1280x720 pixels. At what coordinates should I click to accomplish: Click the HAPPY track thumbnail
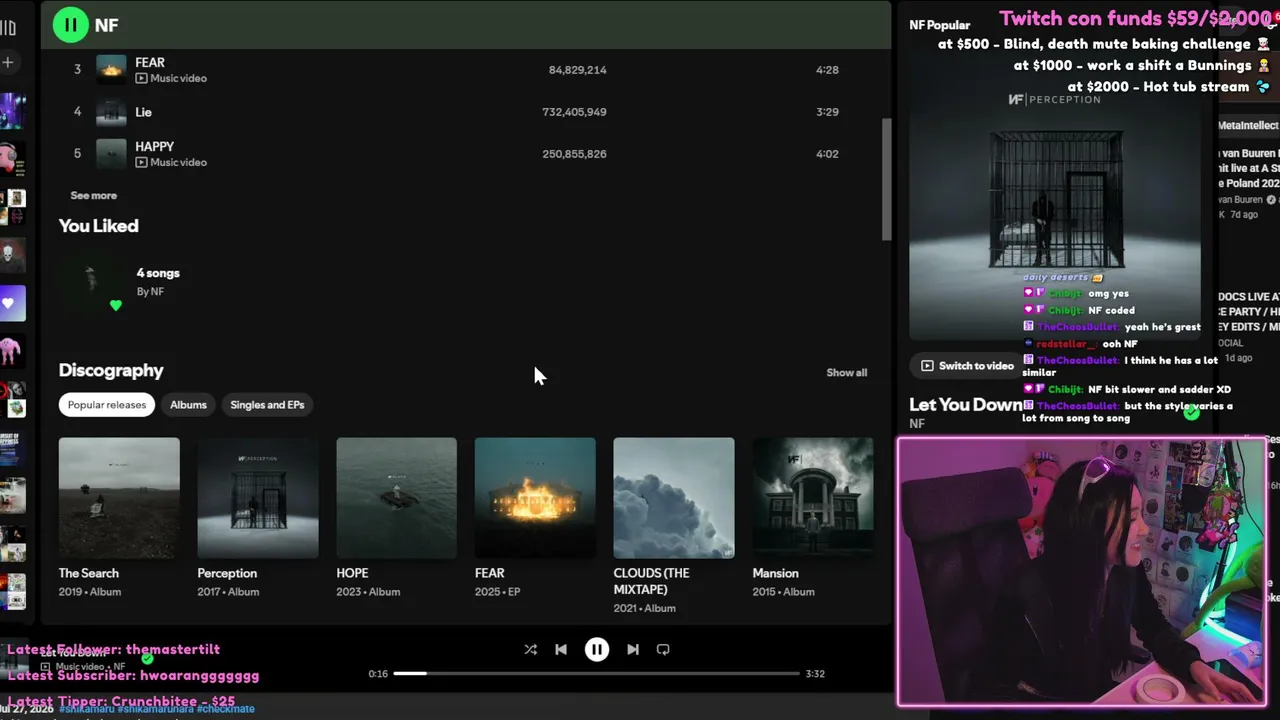point(111,154)
